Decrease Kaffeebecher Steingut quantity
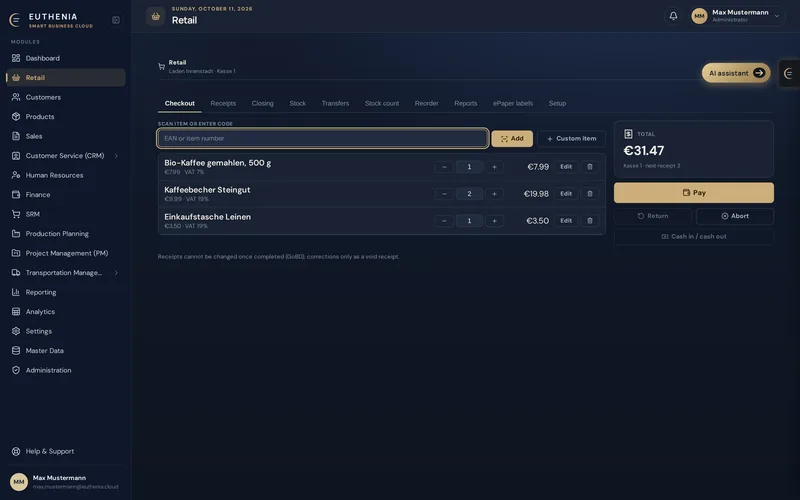The image size is (800, 500). pos(444,194)
